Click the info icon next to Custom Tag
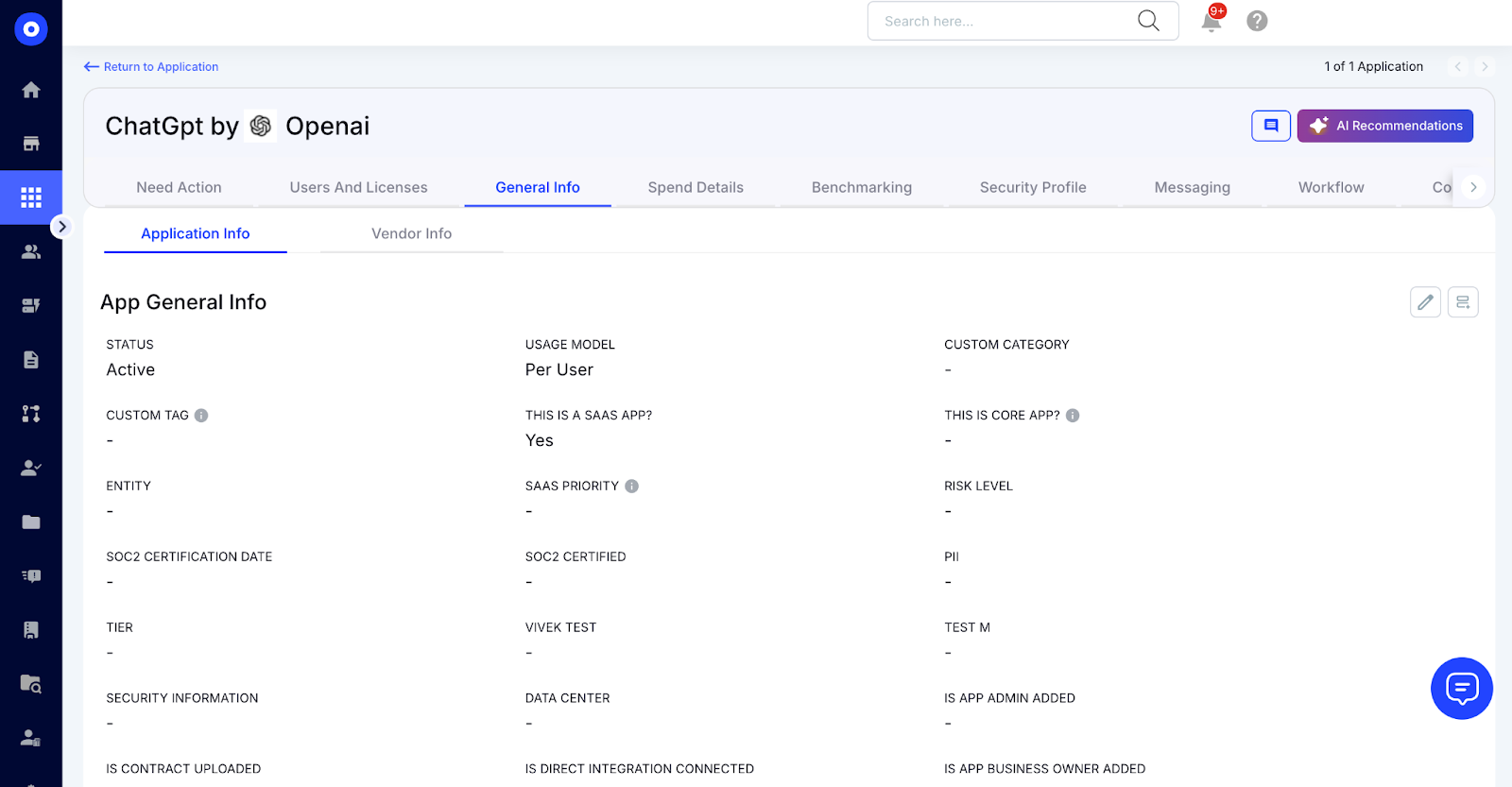Viewport: 1512px width, 787px height. click(x=201, y=416)
